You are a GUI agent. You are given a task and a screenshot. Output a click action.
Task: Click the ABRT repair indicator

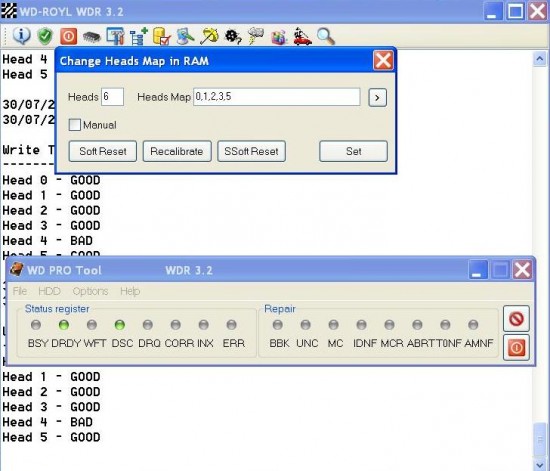pyautogui.click(x=417, y=325)
